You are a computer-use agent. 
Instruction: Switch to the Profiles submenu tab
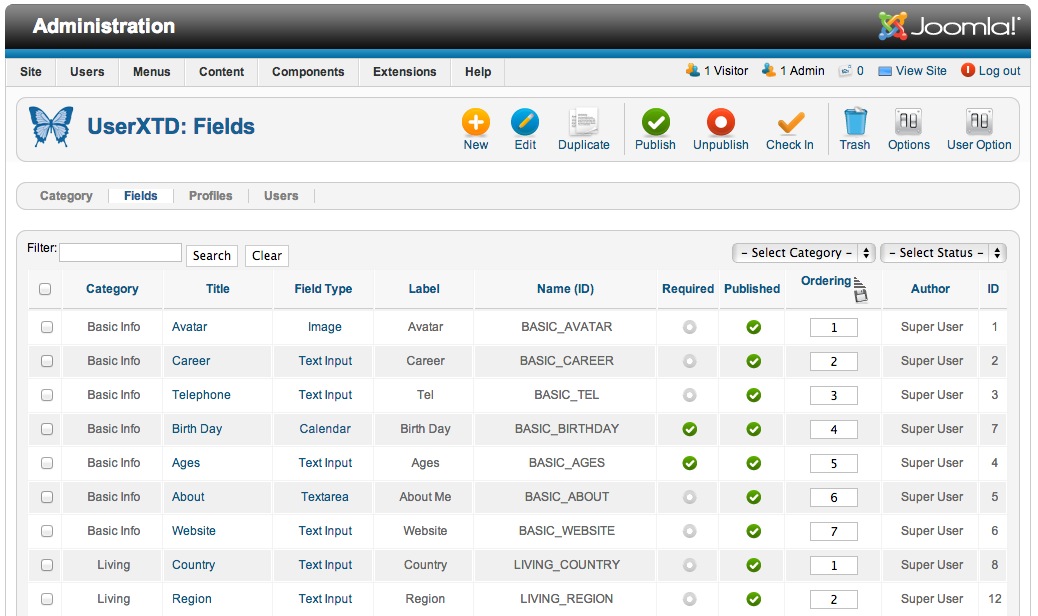[x=211, y=196]
